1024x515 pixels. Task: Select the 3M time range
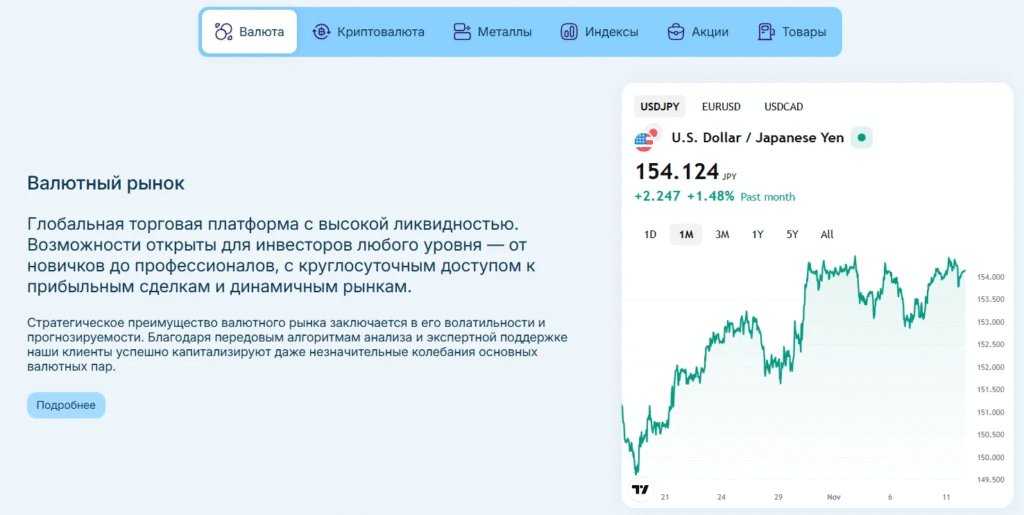(722, 235)
